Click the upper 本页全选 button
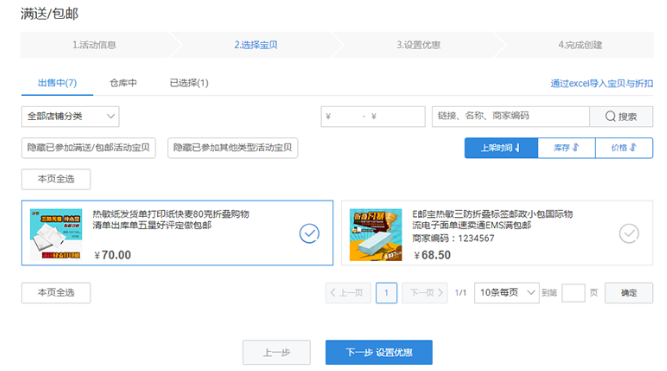 [56, 179]
